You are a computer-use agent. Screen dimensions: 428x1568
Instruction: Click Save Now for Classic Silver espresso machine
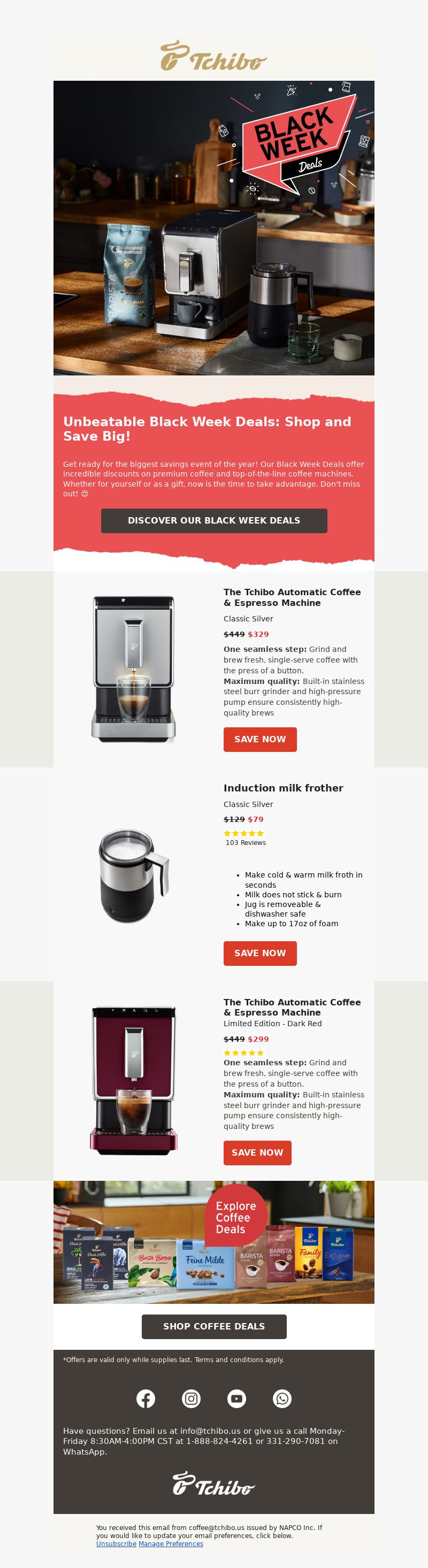[x=260, y=739]
